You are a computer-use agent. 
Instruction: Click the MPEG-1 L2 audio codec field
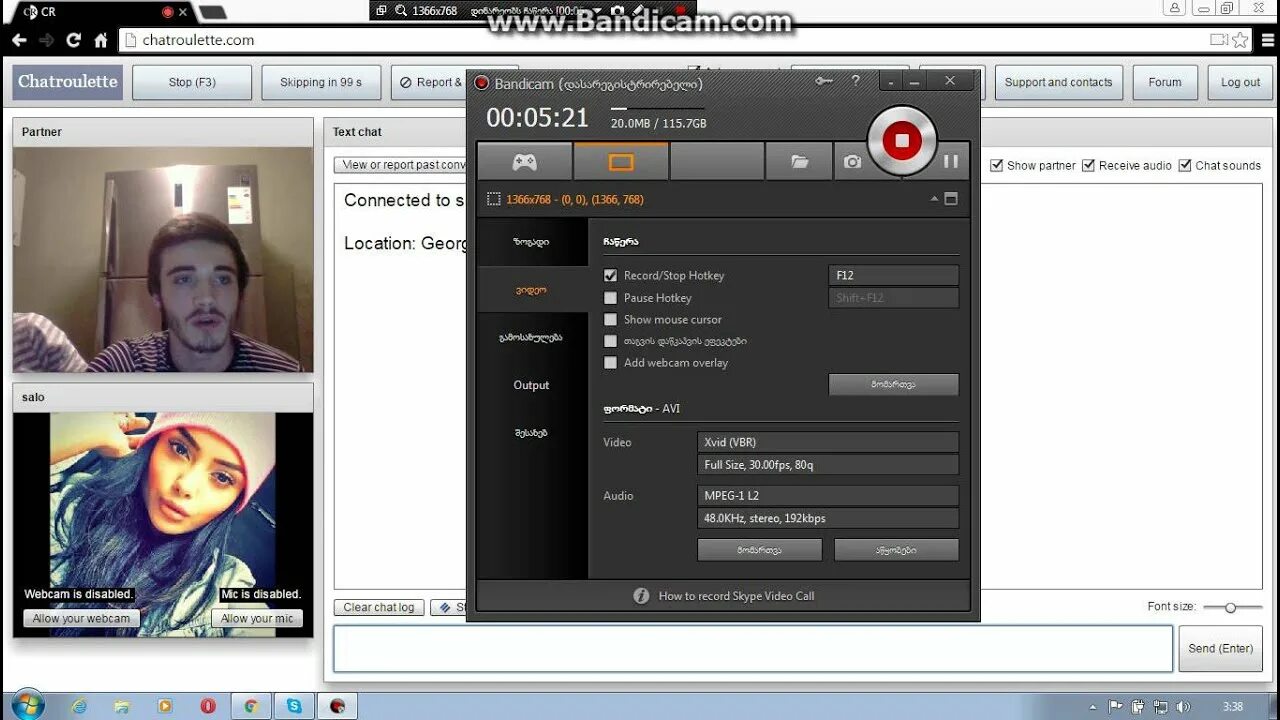pyautogui.click(x=828, y=495)
